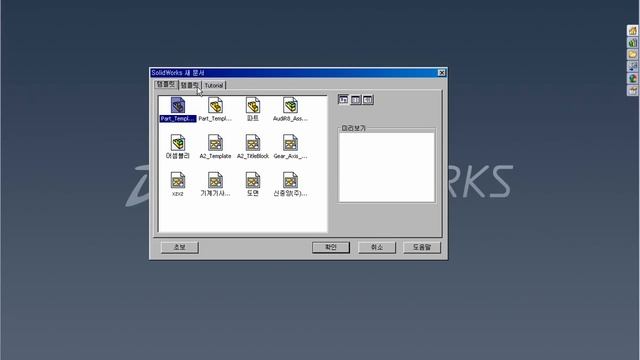The image size is (640, 360).
Task: Select the xzxz drawing template
Action: point(178,184)
